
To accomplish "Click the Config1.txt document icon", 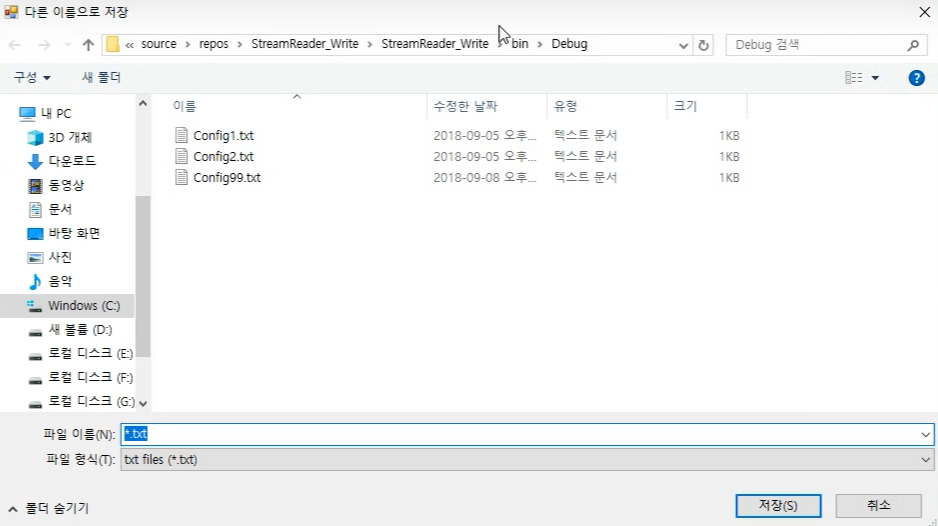I will pos(181,135).
